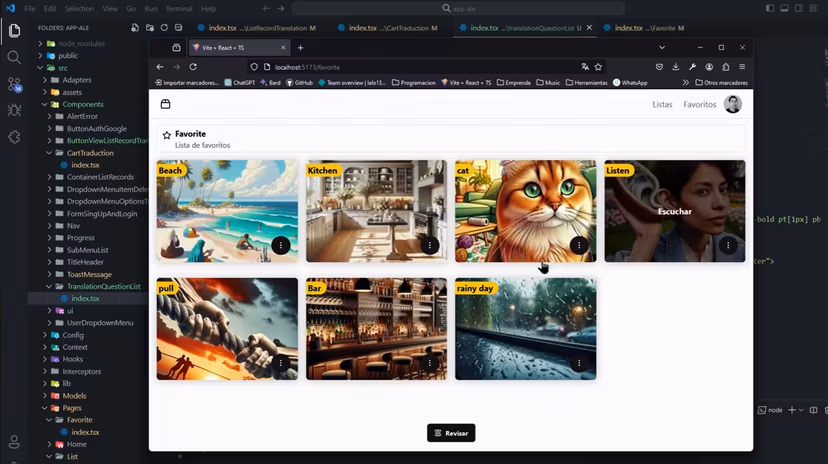Click the Beach card image
Viewport: 828px width, 464px height.
click(x=227, y=211)
